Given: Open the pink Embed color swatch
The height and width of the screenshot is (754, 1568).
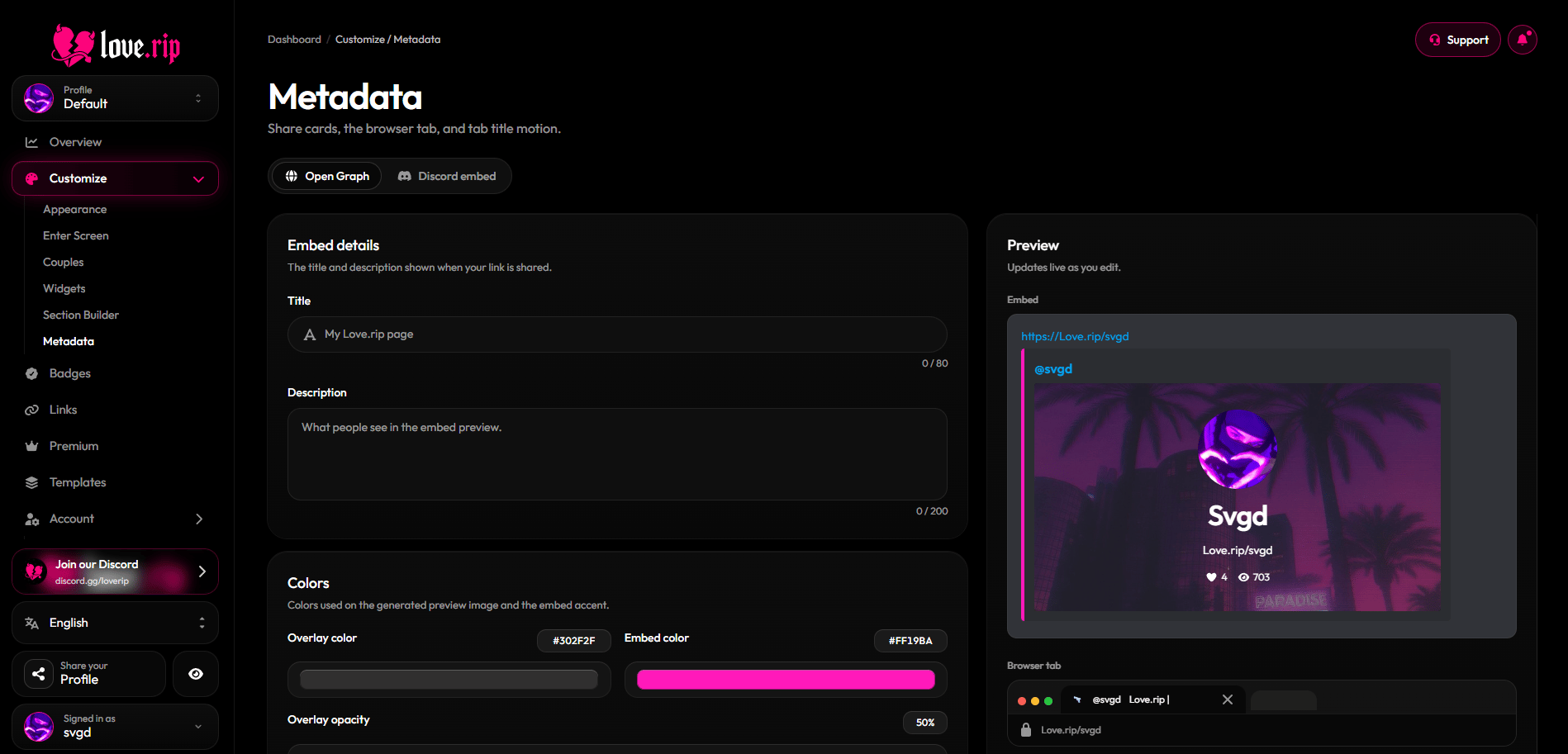Looking at the screenshot, I should pyautogui.click(x=786, y=680).
